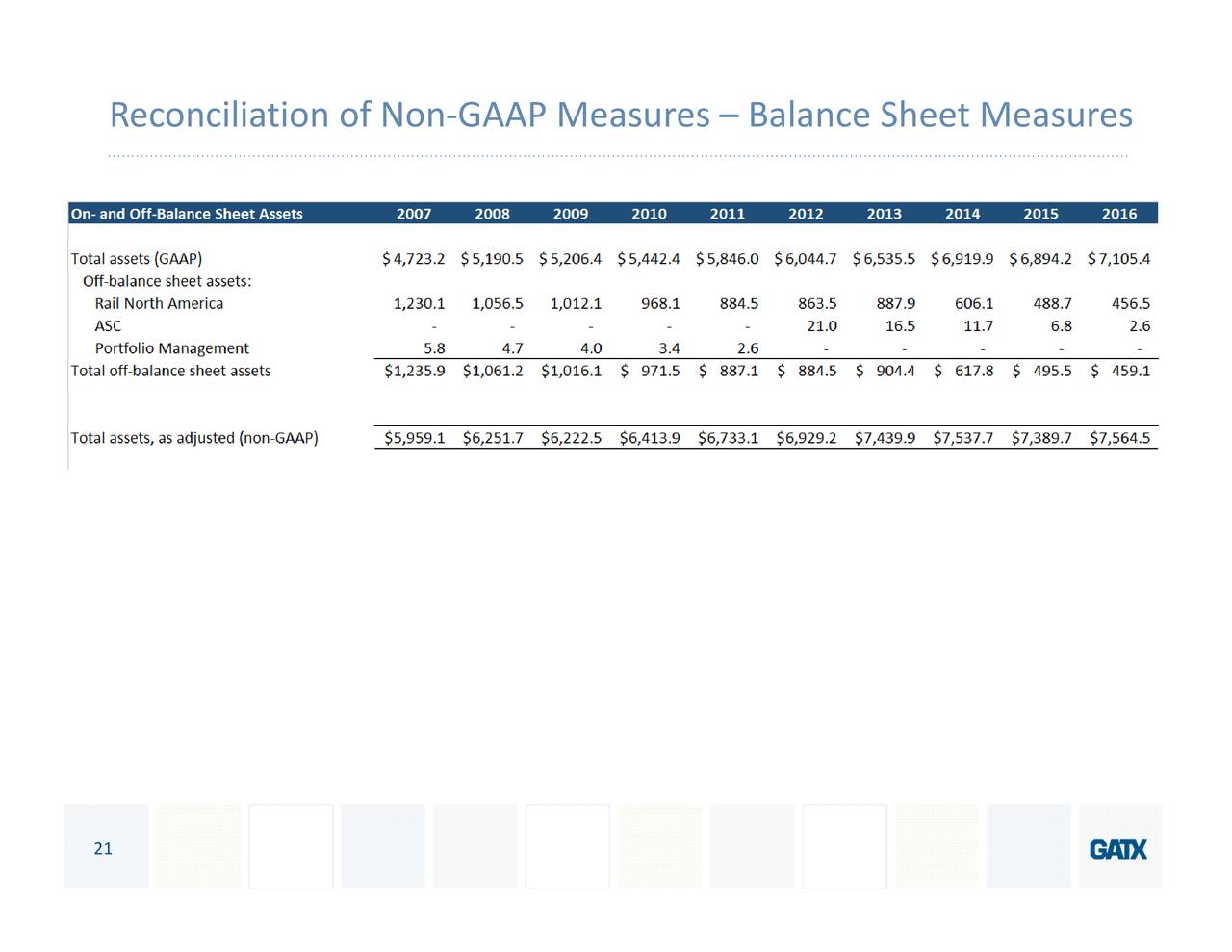
Task: Click 'Total assets, as adjusted (non-GAAP)' label
Action: point(194,438)
